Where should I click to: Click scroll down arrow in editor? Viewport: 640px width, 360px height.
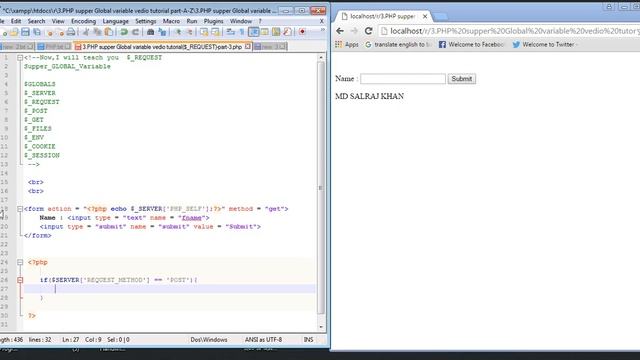321,327
